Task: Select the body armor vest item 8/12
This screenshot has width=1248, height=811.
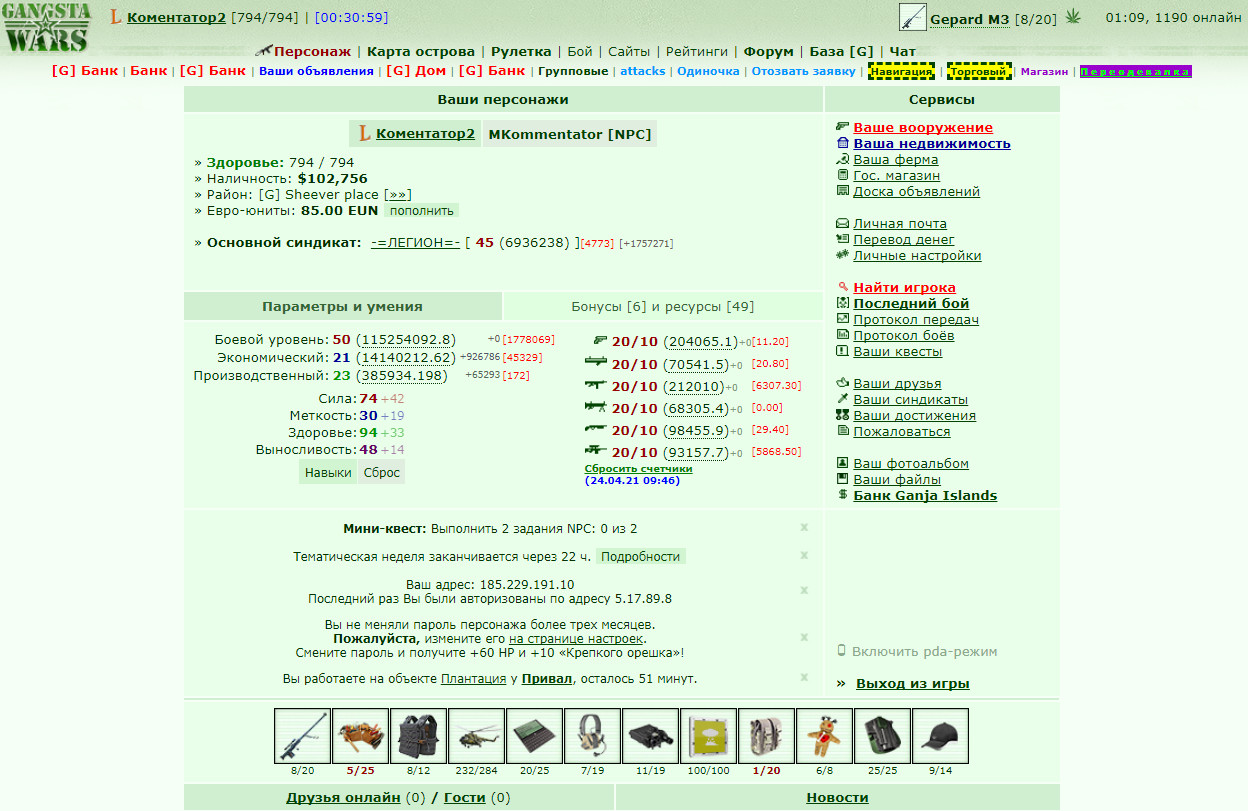Action: 418,736
